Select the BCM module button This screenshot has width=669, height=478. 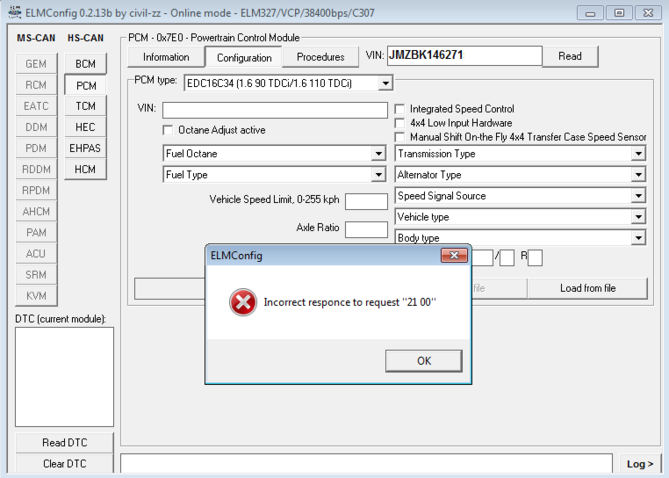point(85,64)
